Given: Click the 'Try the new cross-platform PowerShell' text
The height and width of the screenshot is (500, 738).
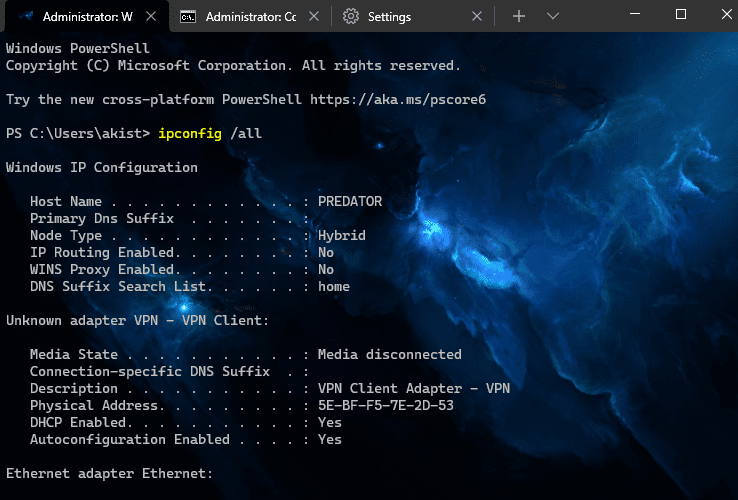Looking at the screenshot, I should 153,99.
